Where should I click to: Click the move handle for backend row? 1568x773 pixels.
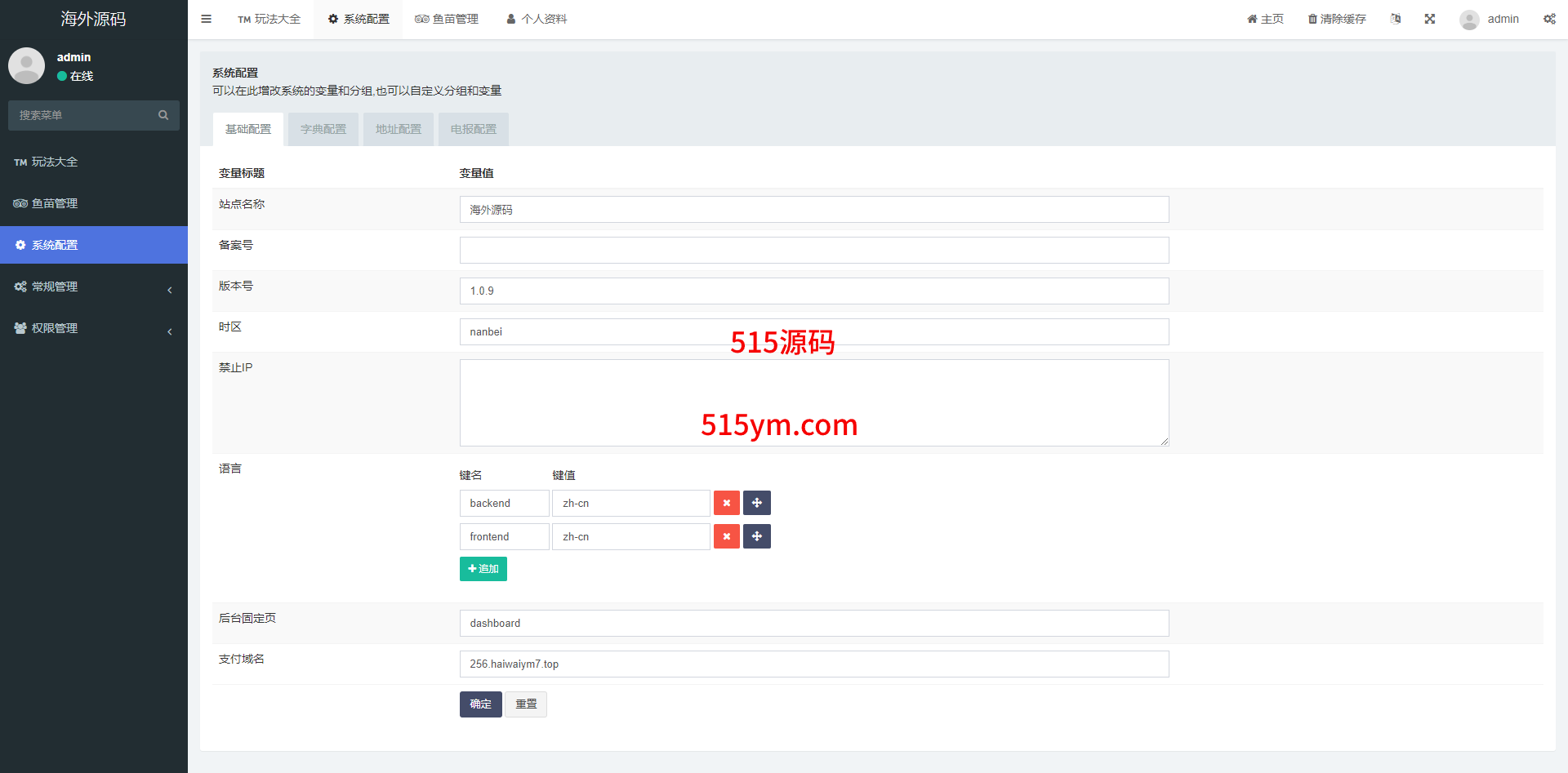757,503
